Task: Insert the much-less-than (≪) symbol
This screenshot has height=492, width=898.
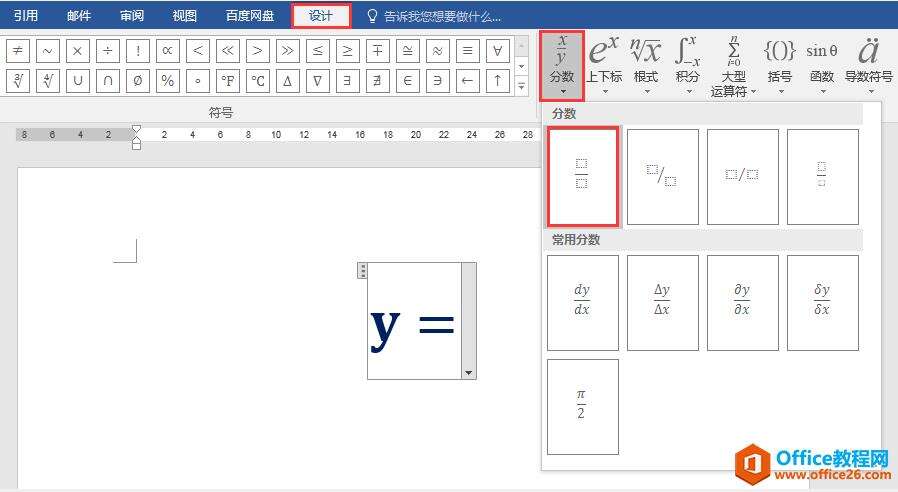Action: coord(227,51)
